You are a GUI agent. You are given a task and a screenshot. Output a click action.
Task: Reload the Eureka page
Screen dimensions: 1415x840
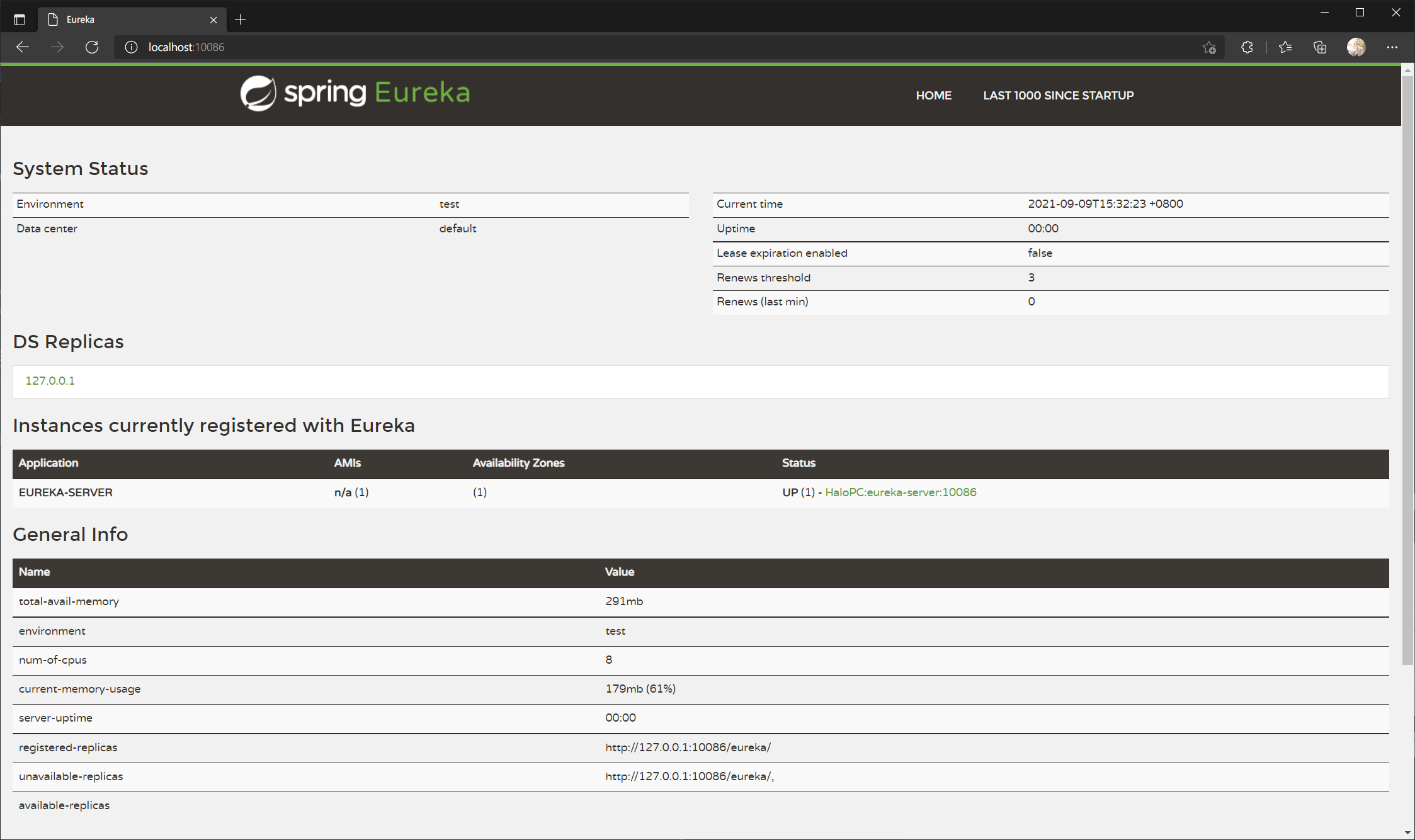(x=92, y=47)
